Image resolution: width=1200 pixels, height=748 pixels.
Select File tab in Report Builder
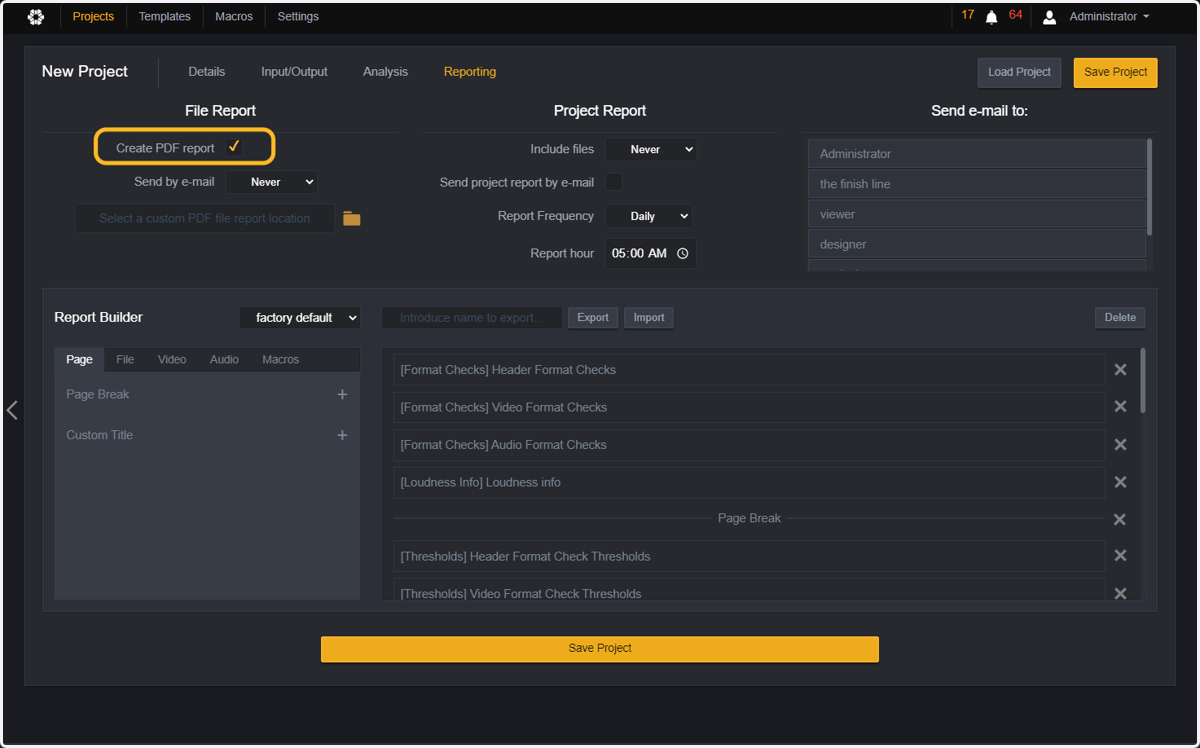point(125,360)
